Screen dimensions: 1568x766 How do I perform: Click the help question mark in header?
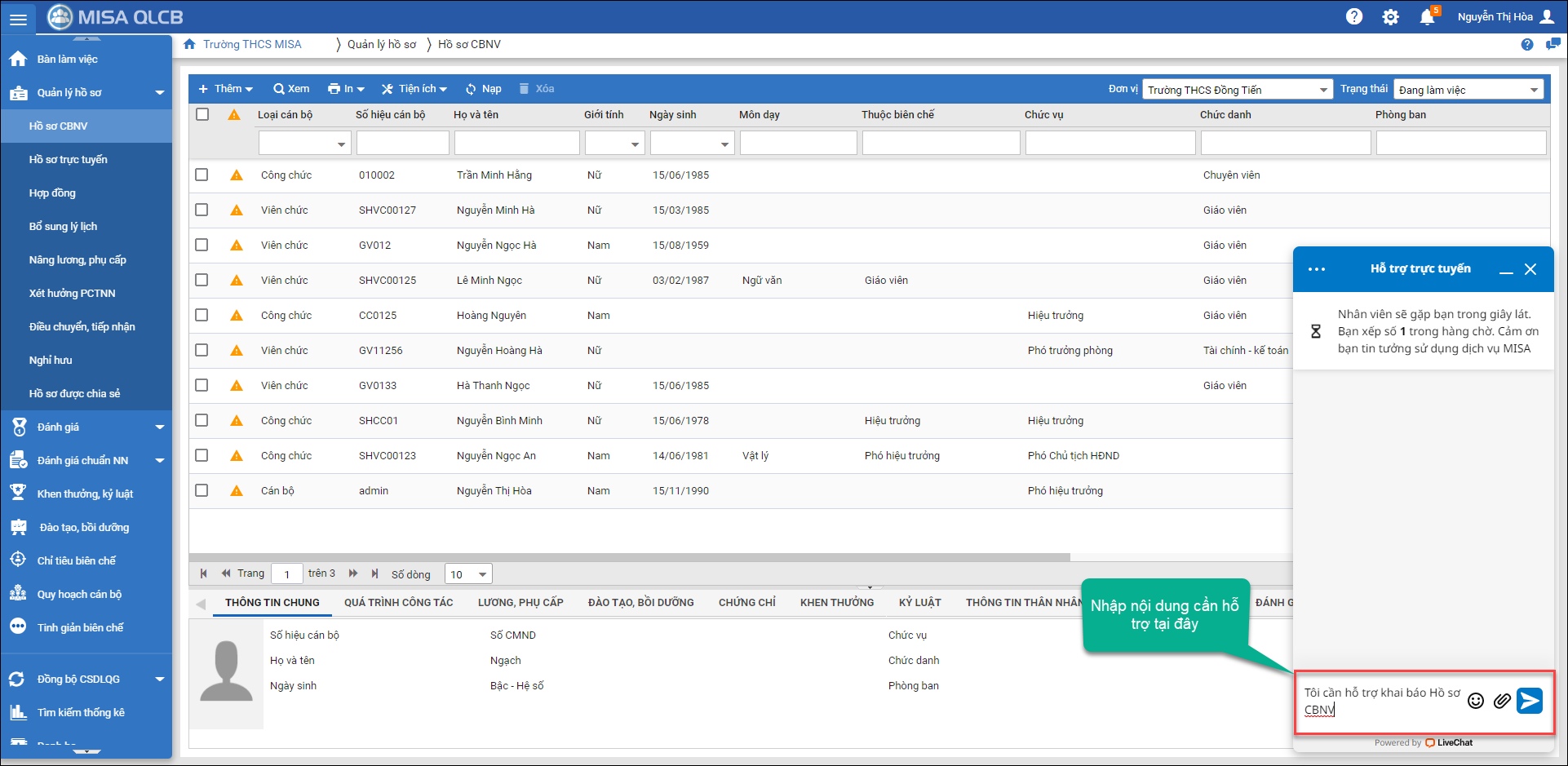point(1354,17)
